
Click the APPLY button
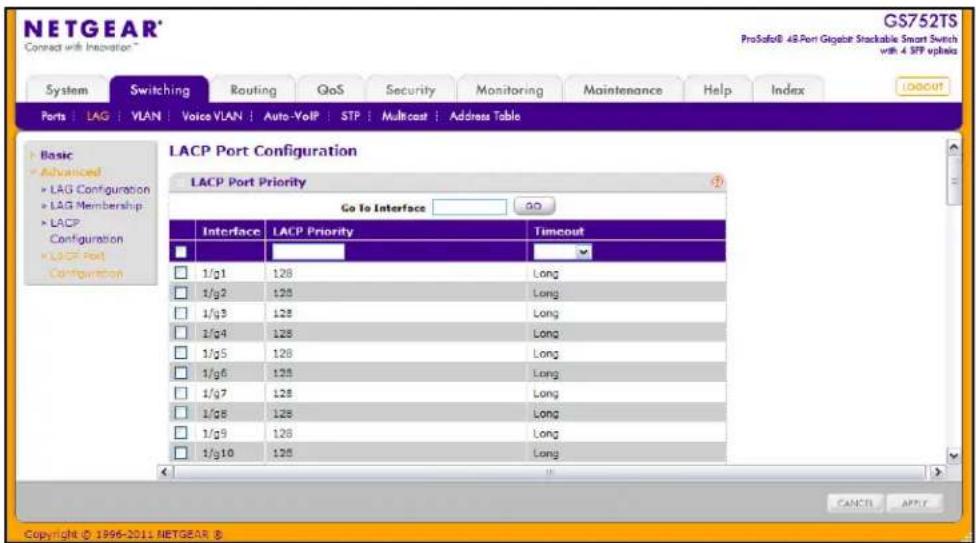click(x=914, y=503)
